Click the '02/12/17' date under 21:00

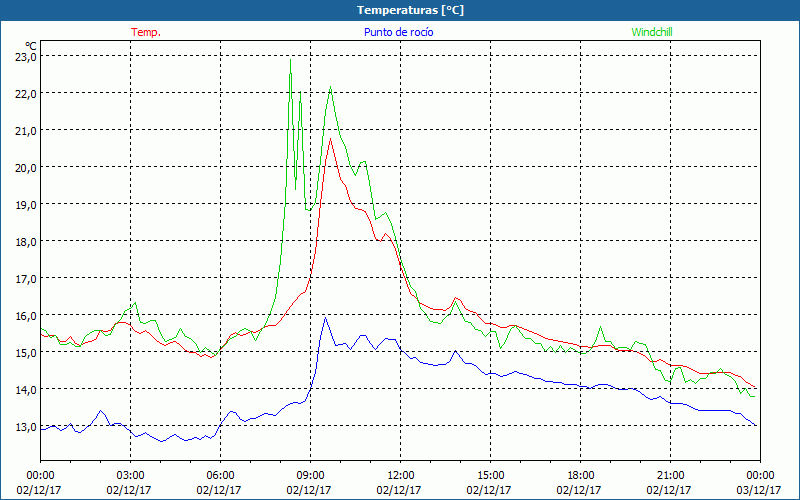669,490
